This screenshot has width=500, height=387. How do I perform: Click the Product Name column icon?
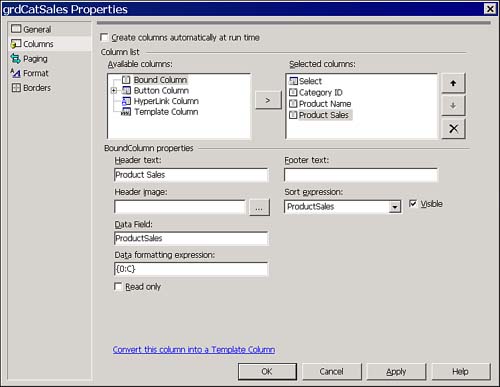pyautogui.click(x=293, y=104)
